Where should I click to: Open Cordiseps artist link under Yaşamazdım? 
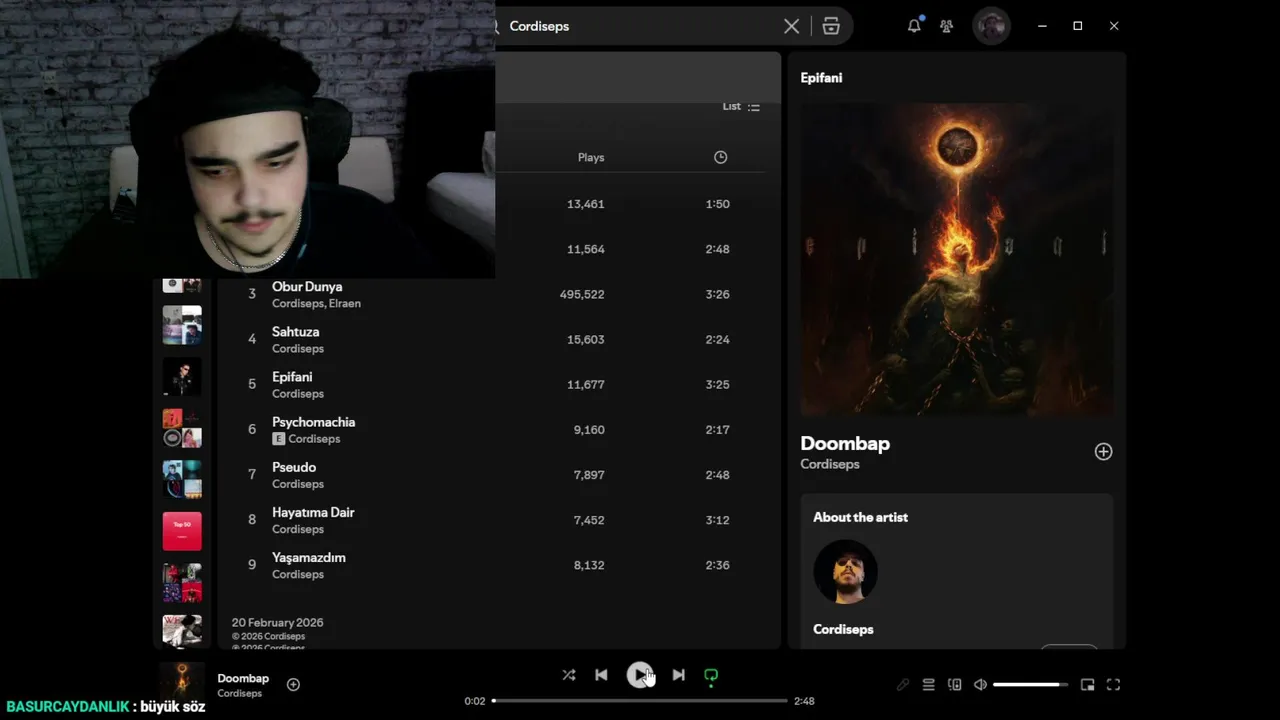[x=298, y=575]
